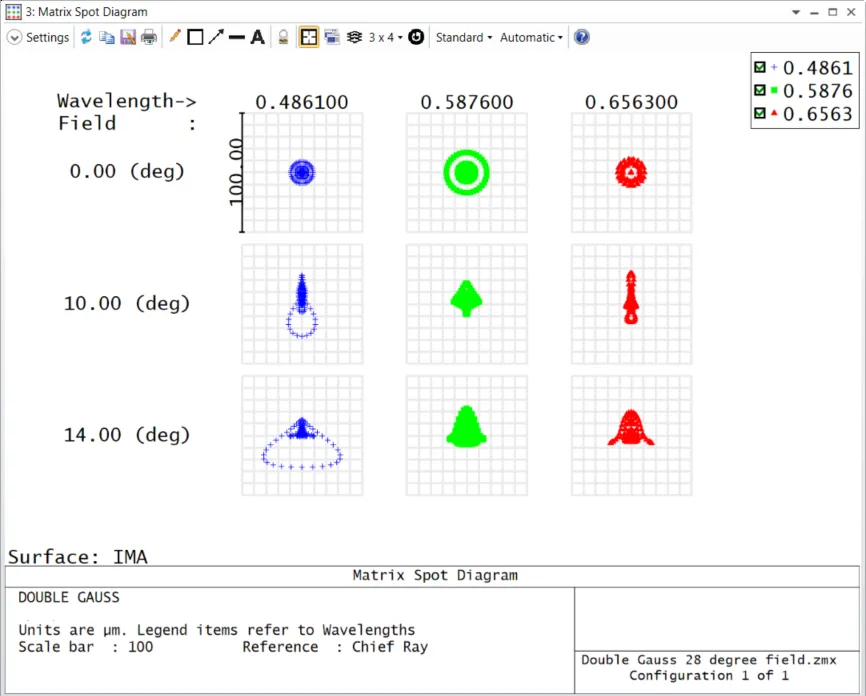Expand the Settings panel chevron
Viewport: 866px width, 696px height.
14,37
